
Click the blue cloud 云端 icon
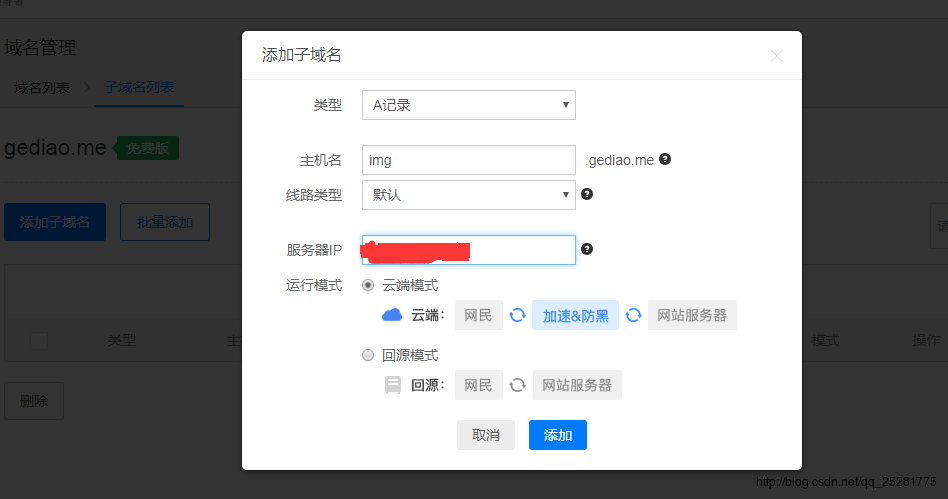392,315
